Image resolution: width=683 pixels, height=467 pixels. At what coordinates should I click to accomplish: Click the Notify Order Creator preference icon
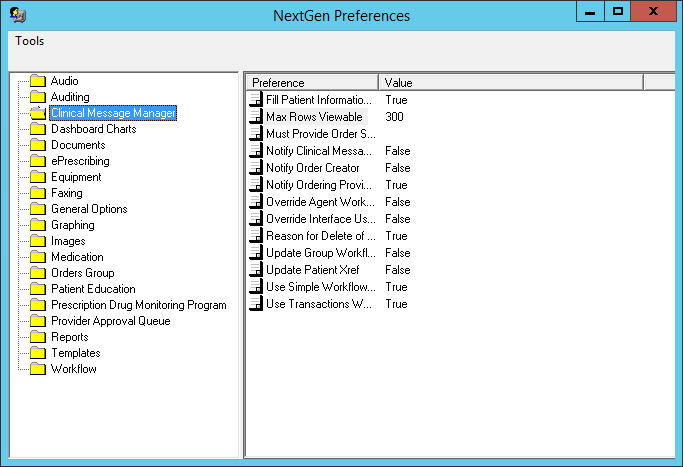click(x=256, y=168)
